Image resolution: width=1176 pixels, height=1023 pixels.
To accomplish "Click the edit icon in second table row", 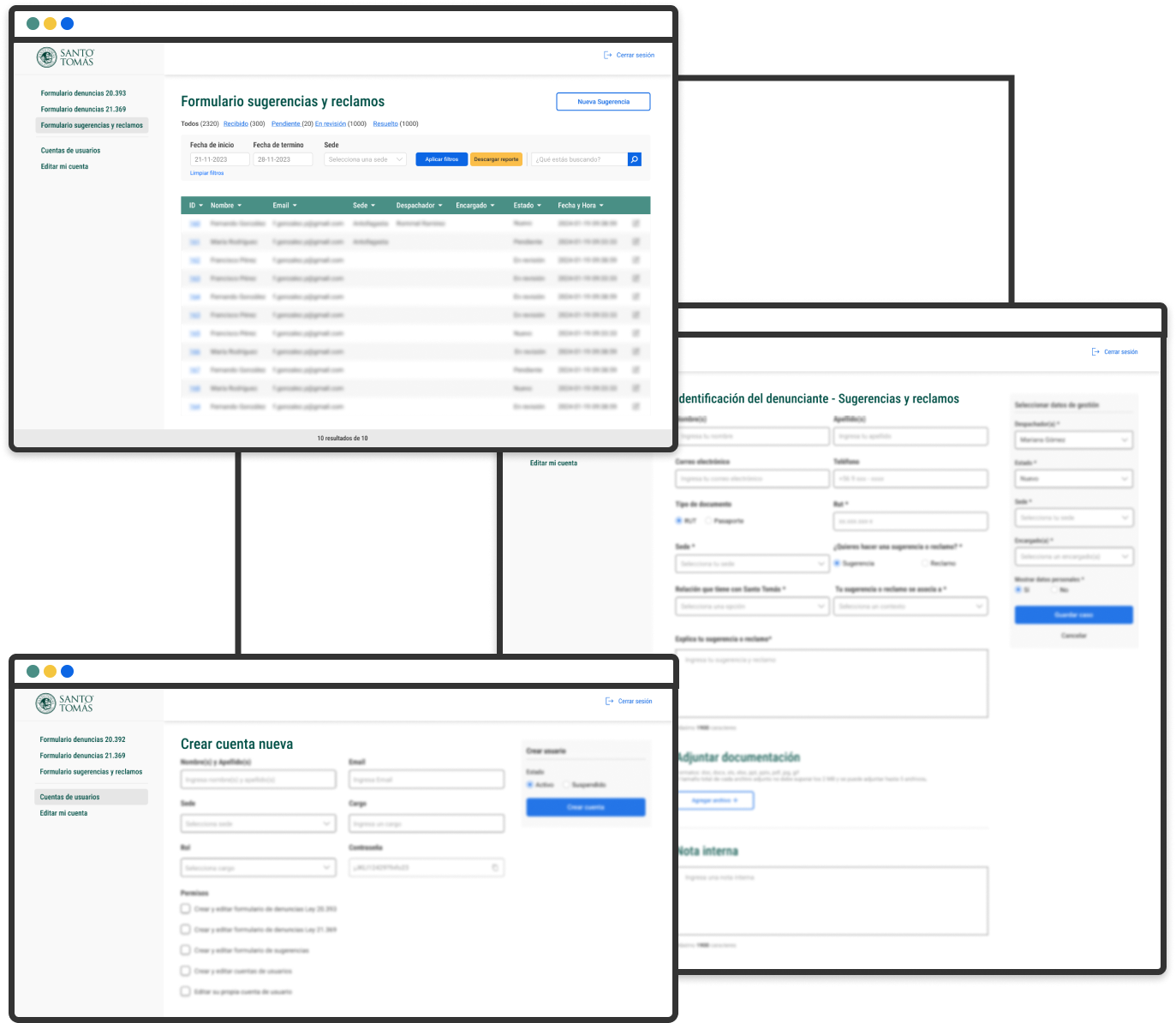I will (x=636, y=242).
